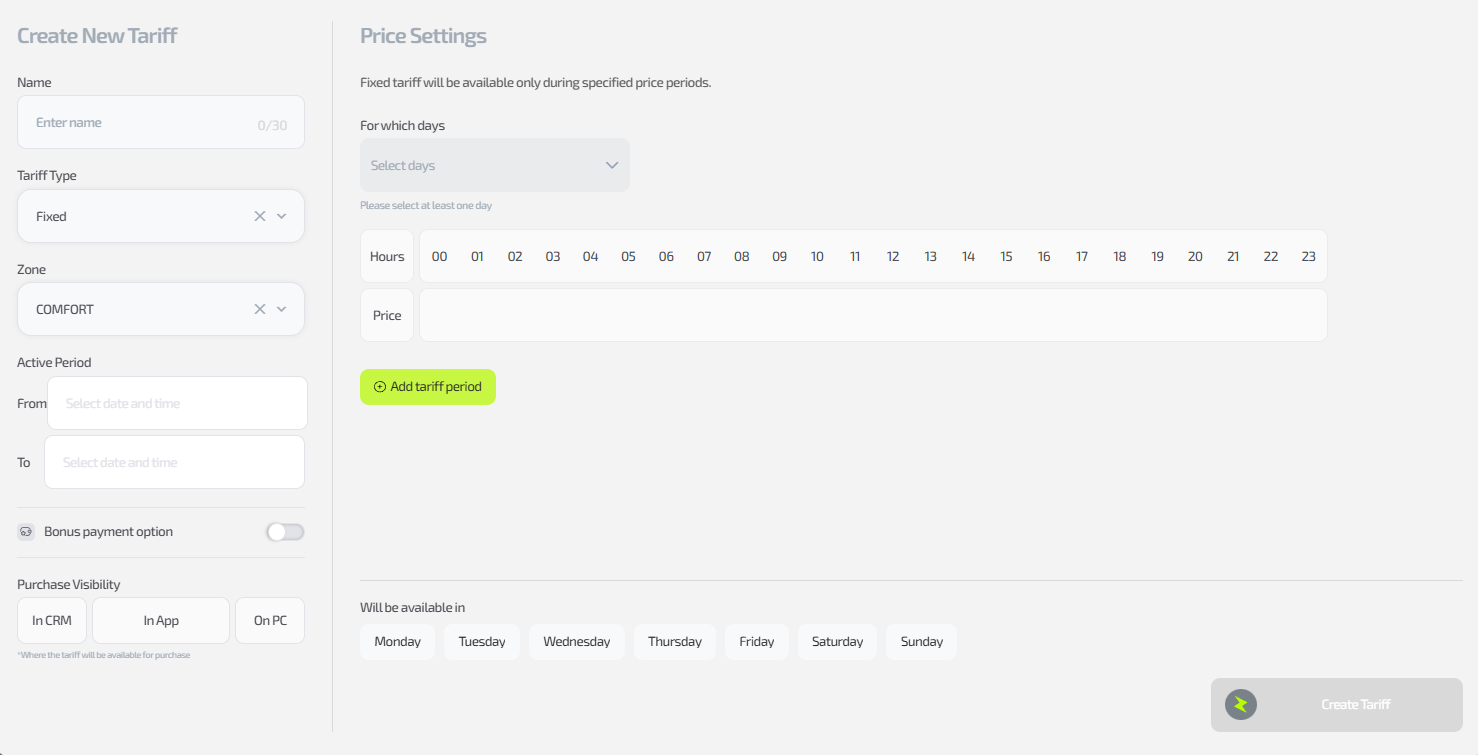
Task: Clear the COMFORT zone selection
Action: point(260,309)
